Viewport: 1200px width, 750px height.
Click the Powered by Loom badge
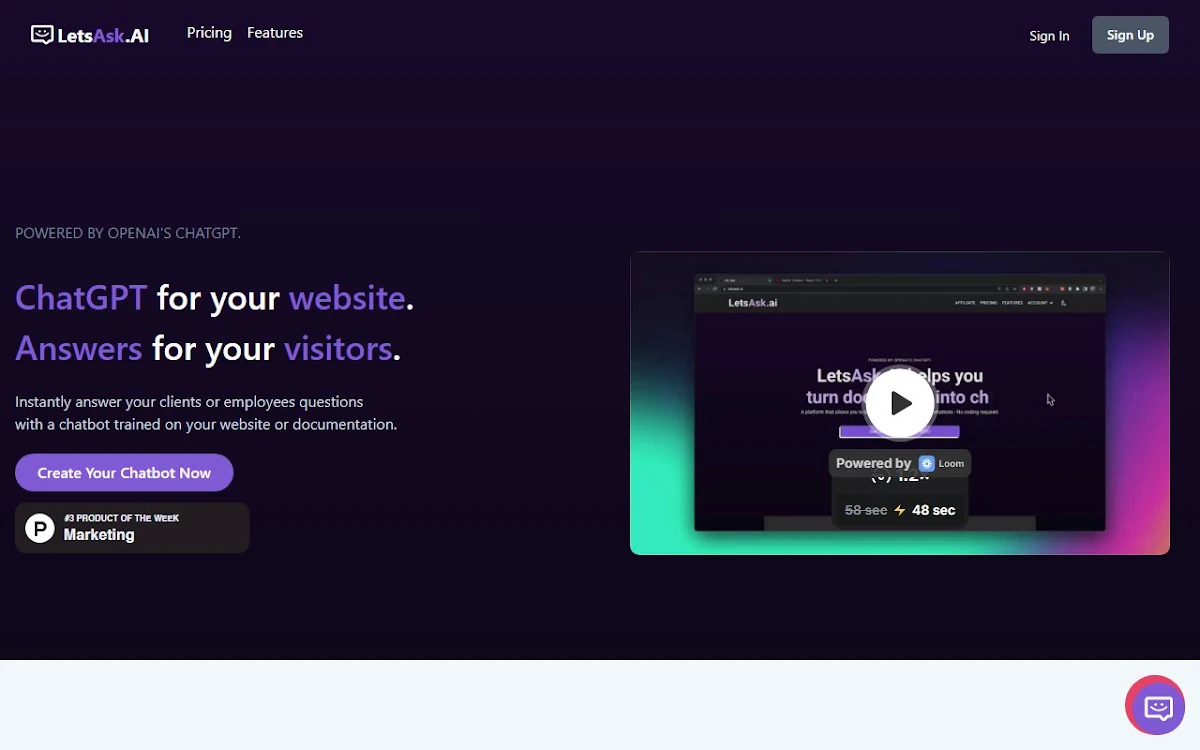tap(900, 463)
